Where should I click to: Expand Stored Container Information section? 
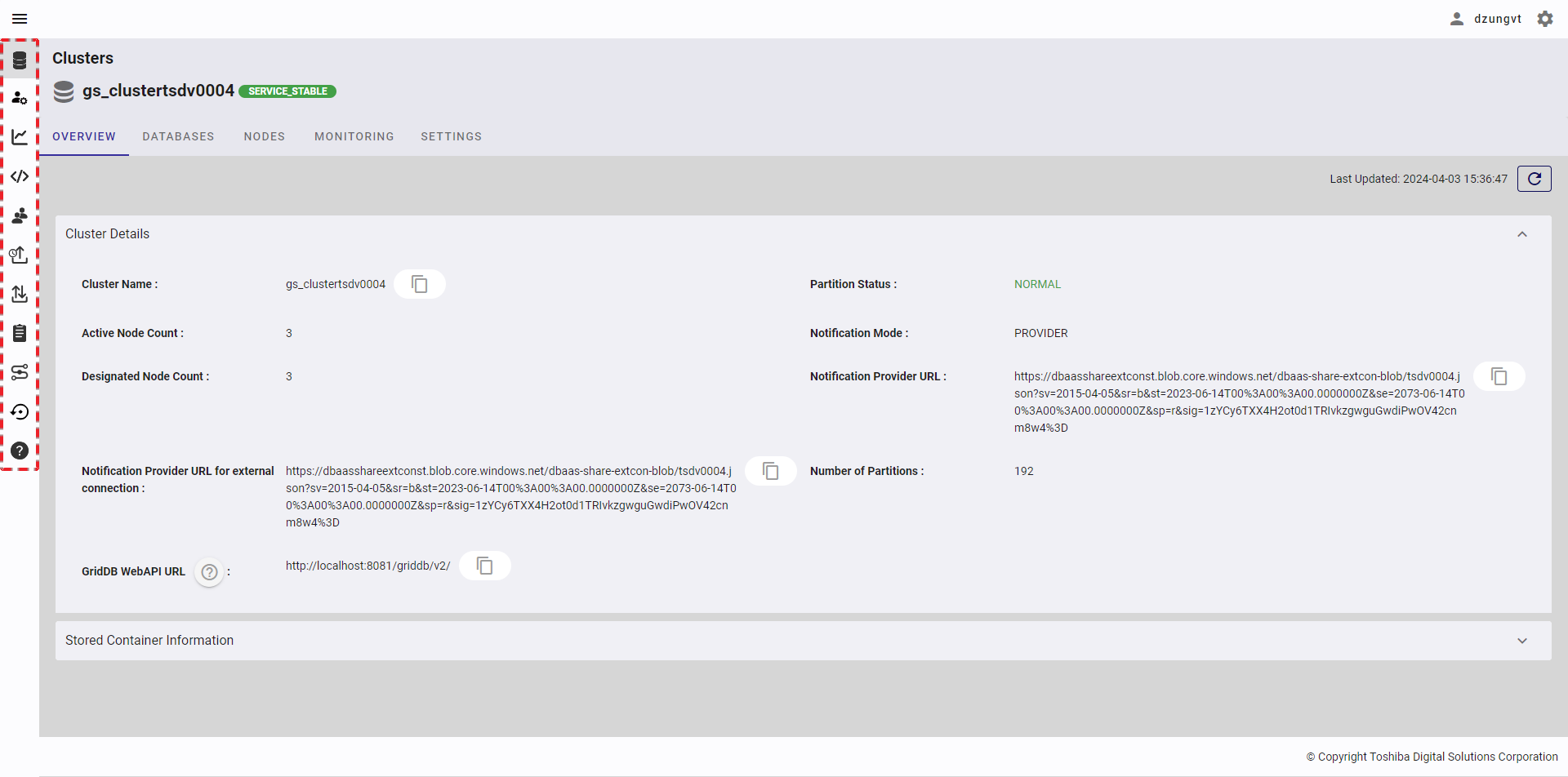coord(1521,641)
